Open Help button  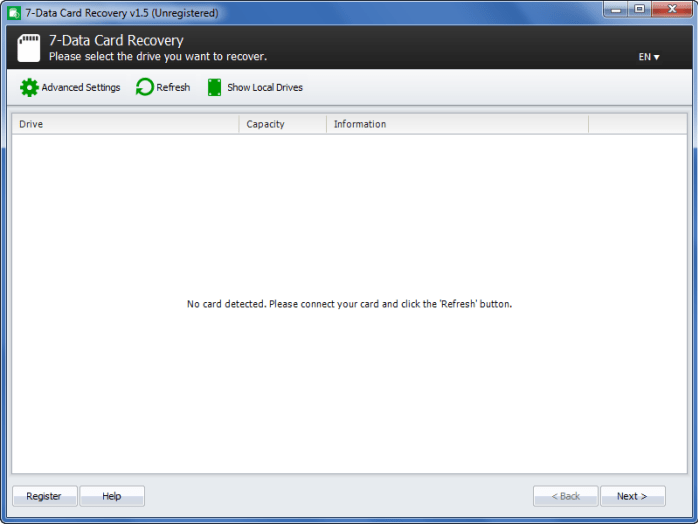[112, 496]
